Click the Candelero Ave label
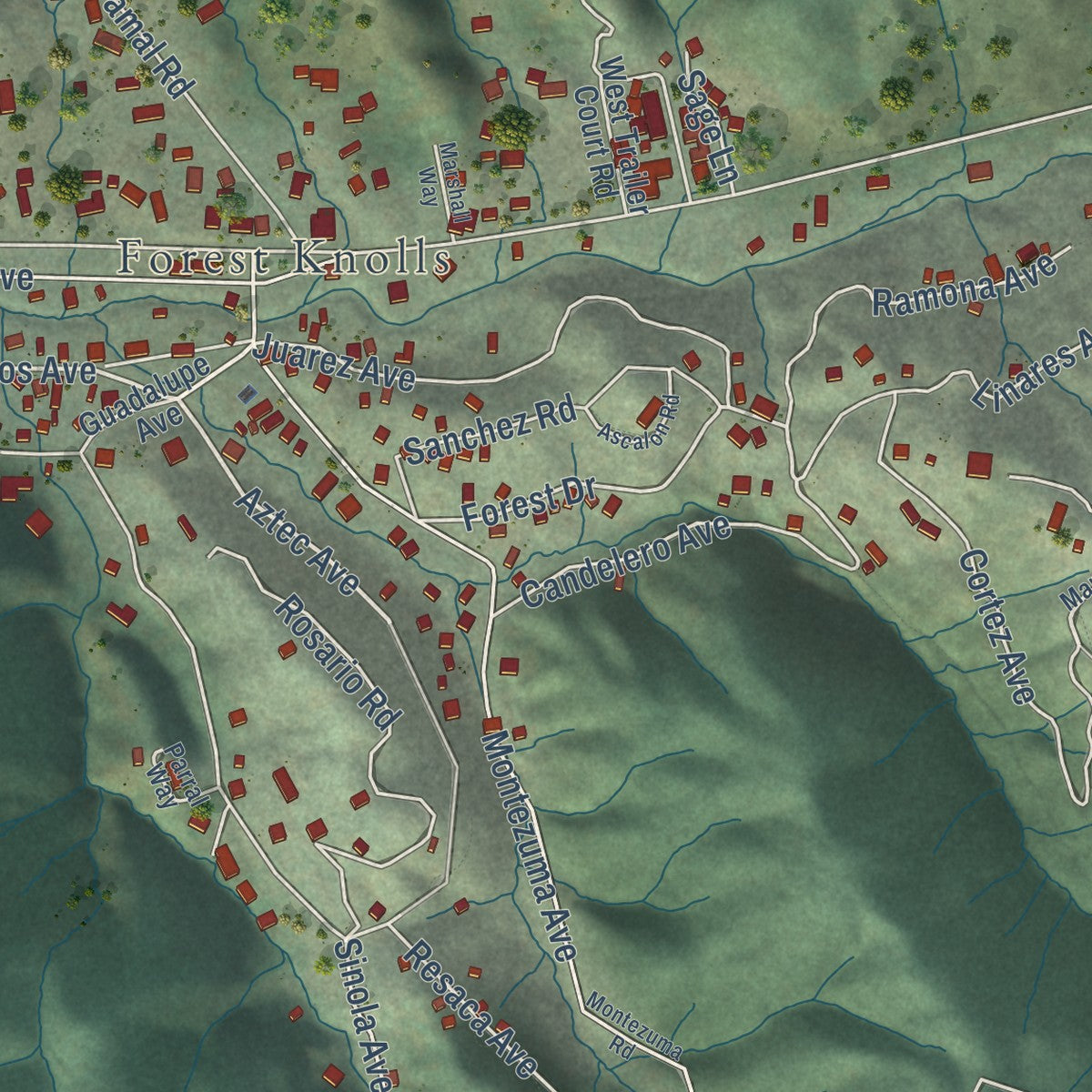The height and width of the screenshot is (1092, 1092). coord(627,562)
